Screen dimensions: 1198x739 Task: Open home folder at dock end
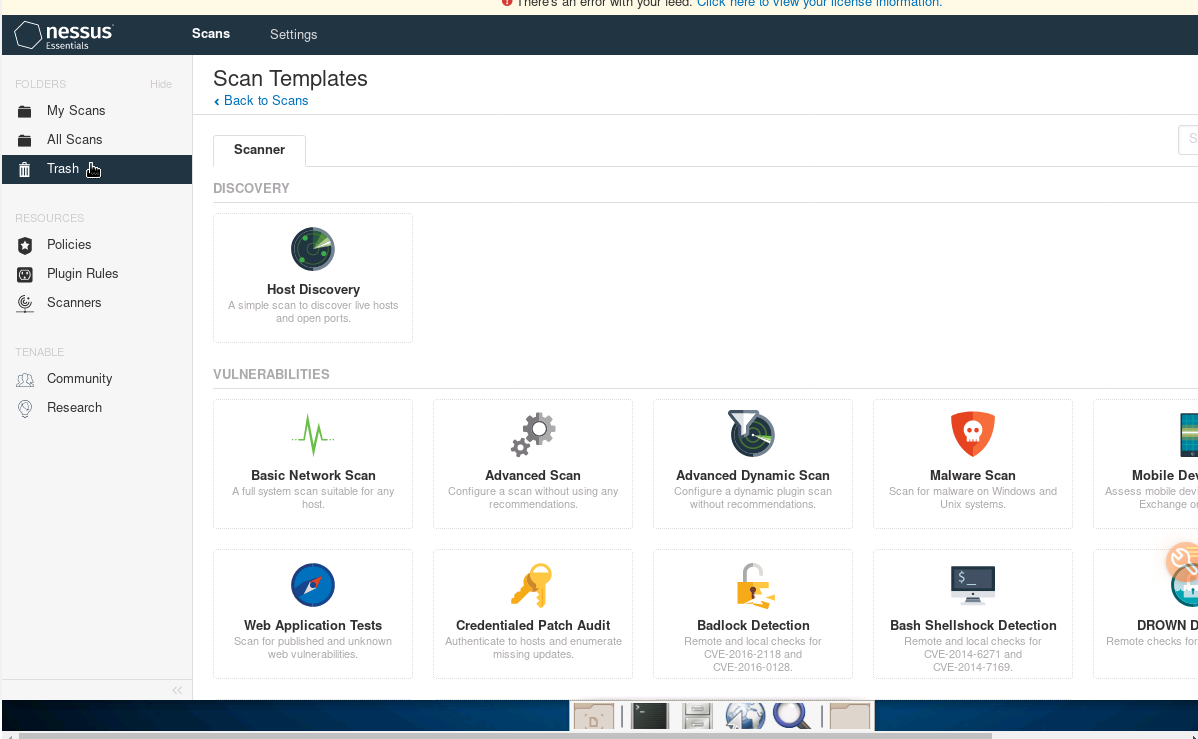pos(850,717)
